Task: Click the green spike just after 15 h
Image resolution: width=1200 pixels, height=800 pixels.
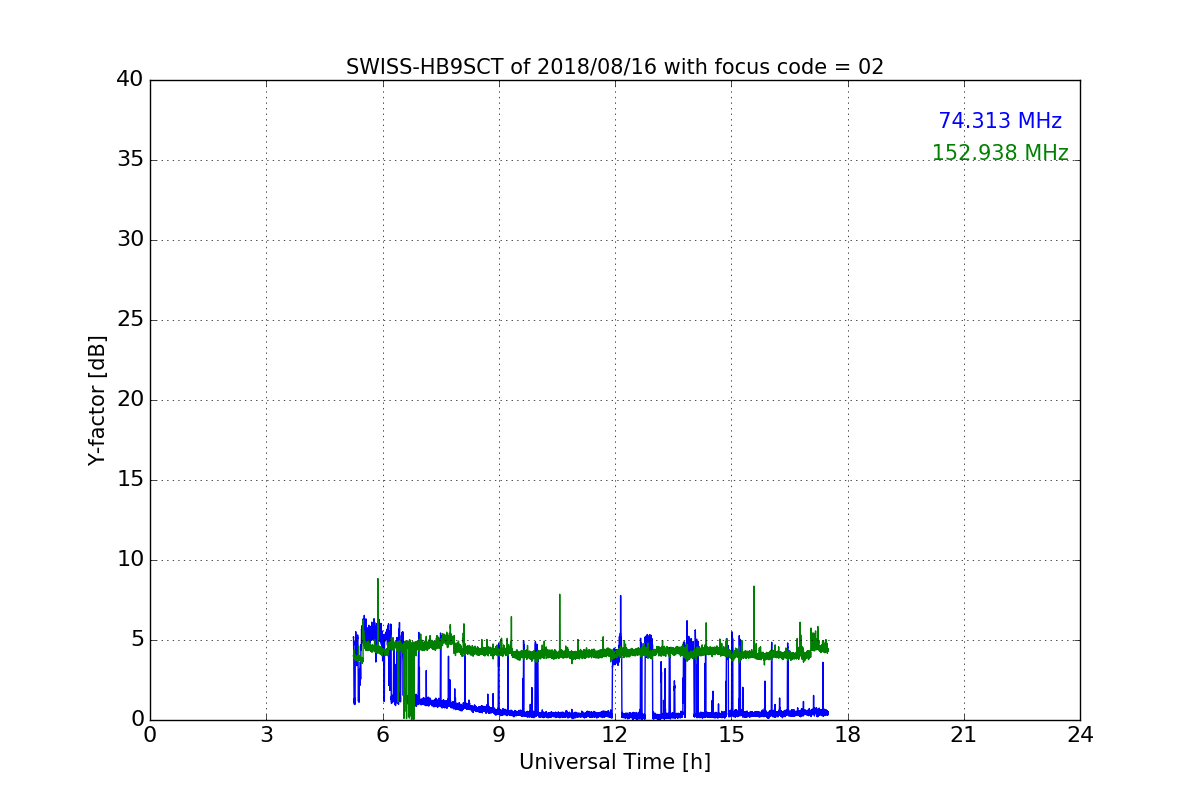Action: point(754,618)
